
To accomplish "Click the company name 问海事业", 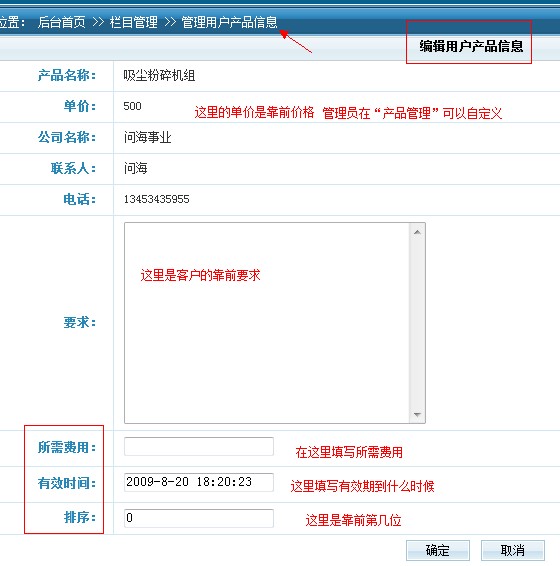I will coord(147,138).
